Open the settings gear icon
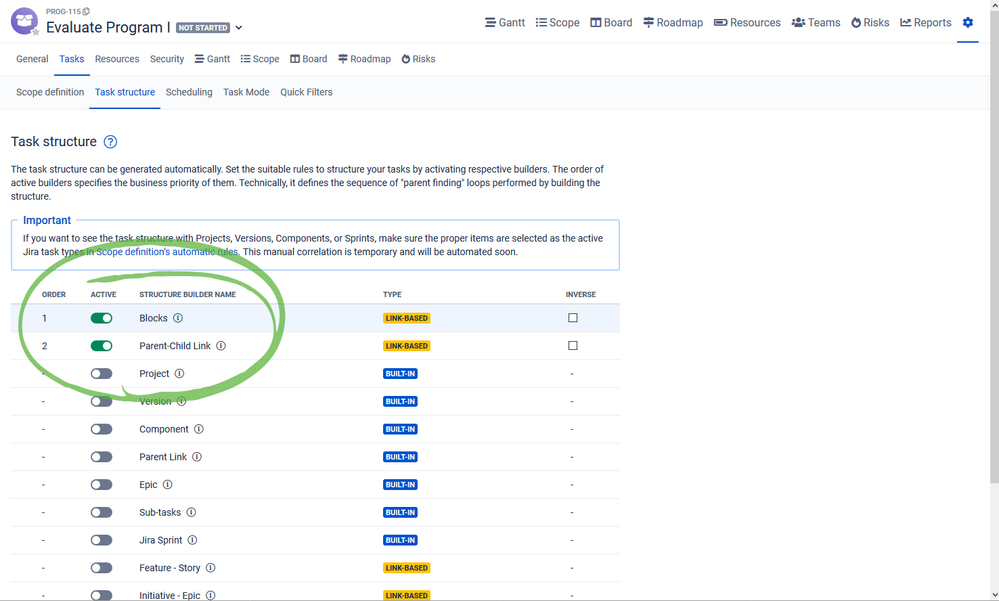 967,22
